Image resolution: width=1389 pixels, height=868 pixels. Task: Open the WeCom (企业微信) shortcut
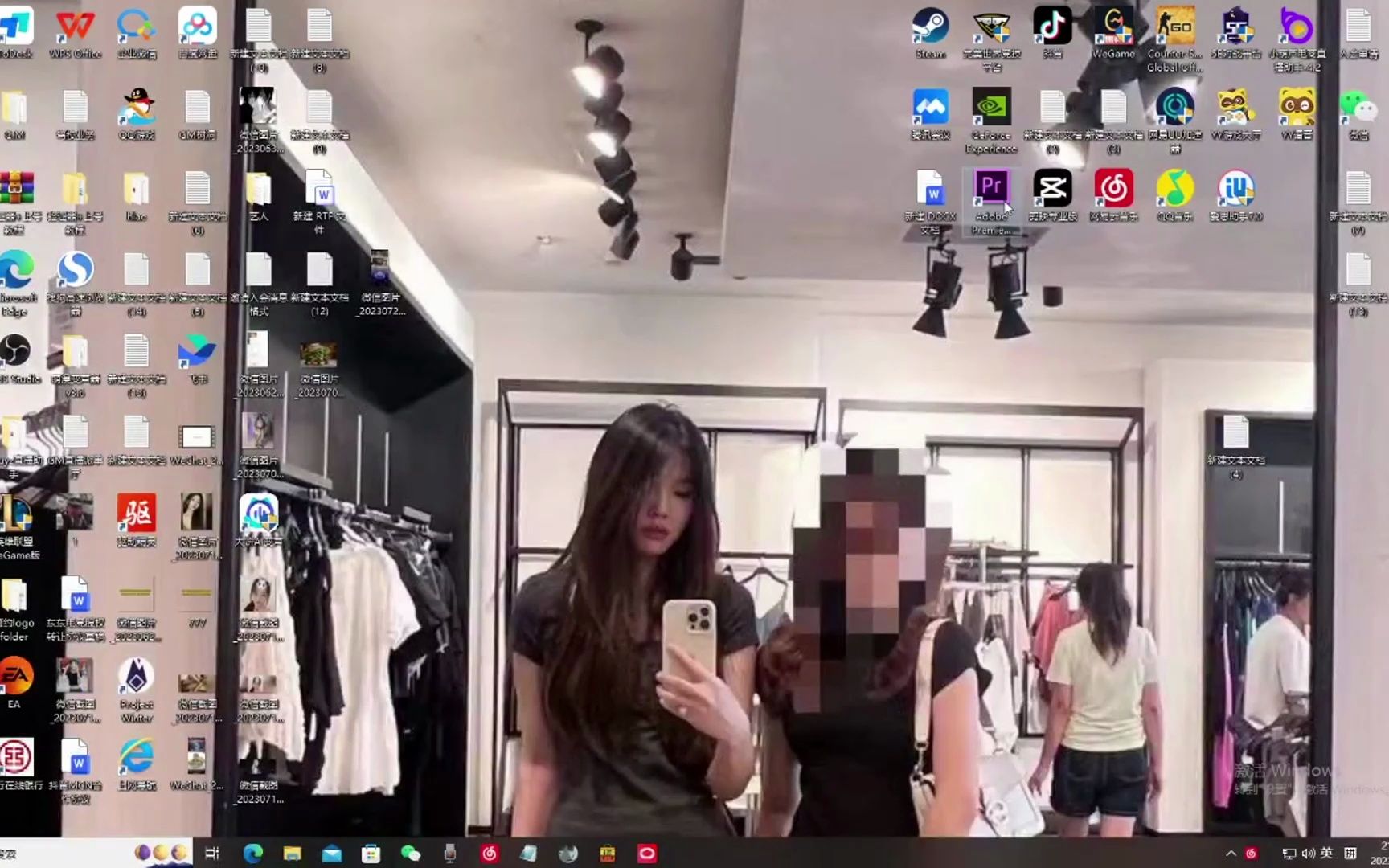(x=136, y=33)
